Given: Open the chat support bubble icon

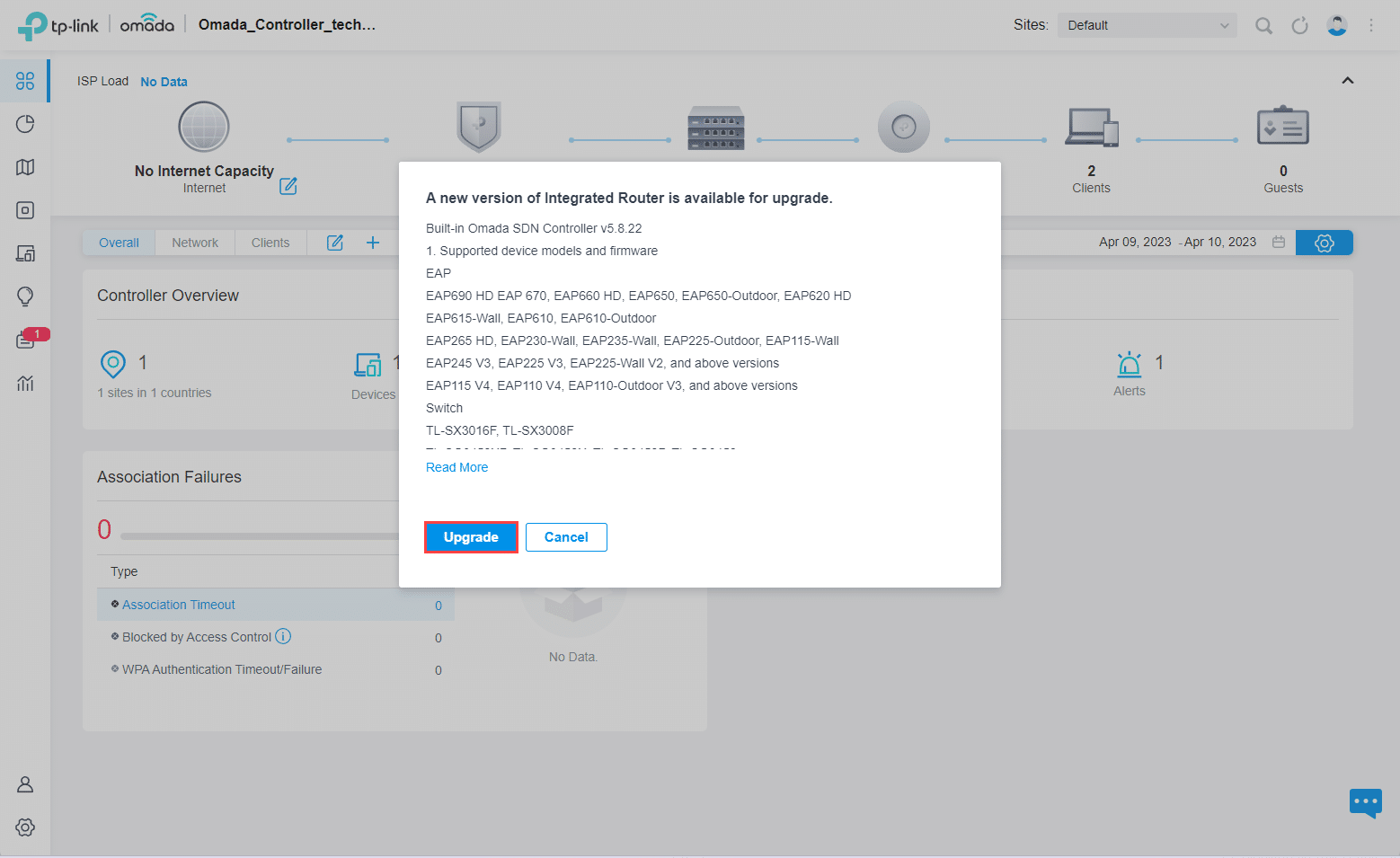Looking at the screenshot, I should tap(1366, 801).
